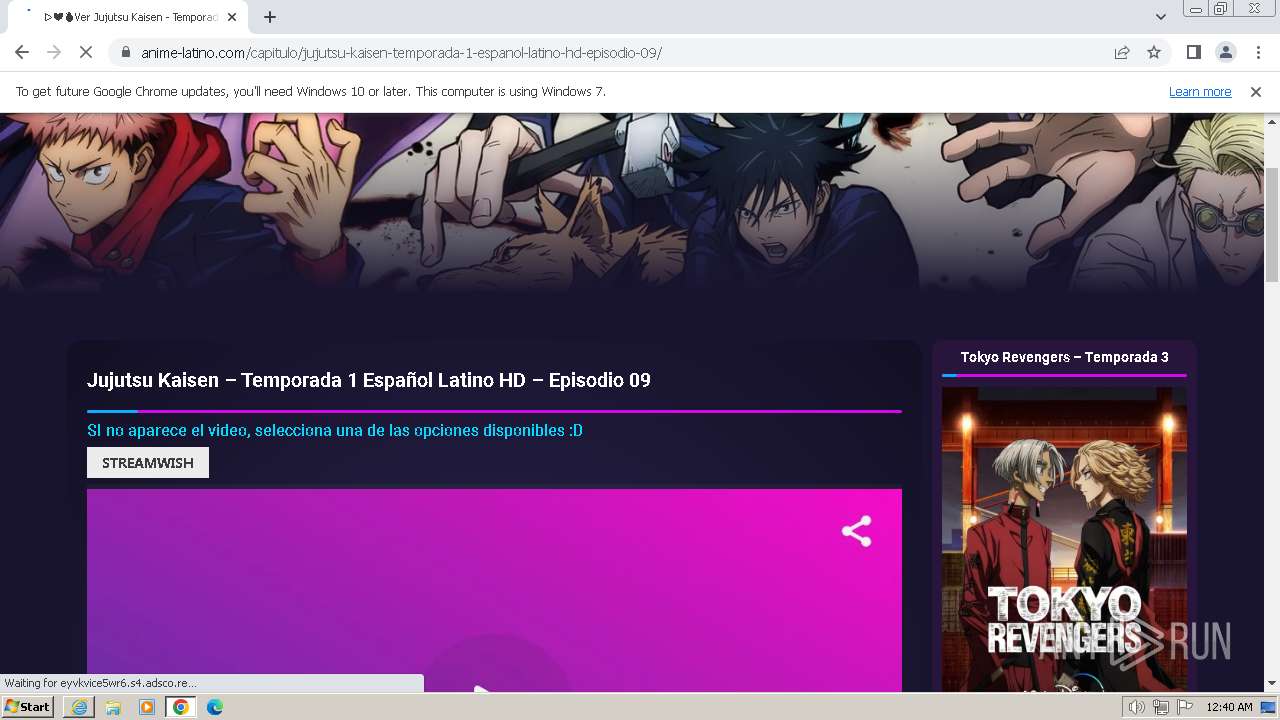1280x720 pixels.
Task: Open network status tray icon
Action: coord(1160,707)
